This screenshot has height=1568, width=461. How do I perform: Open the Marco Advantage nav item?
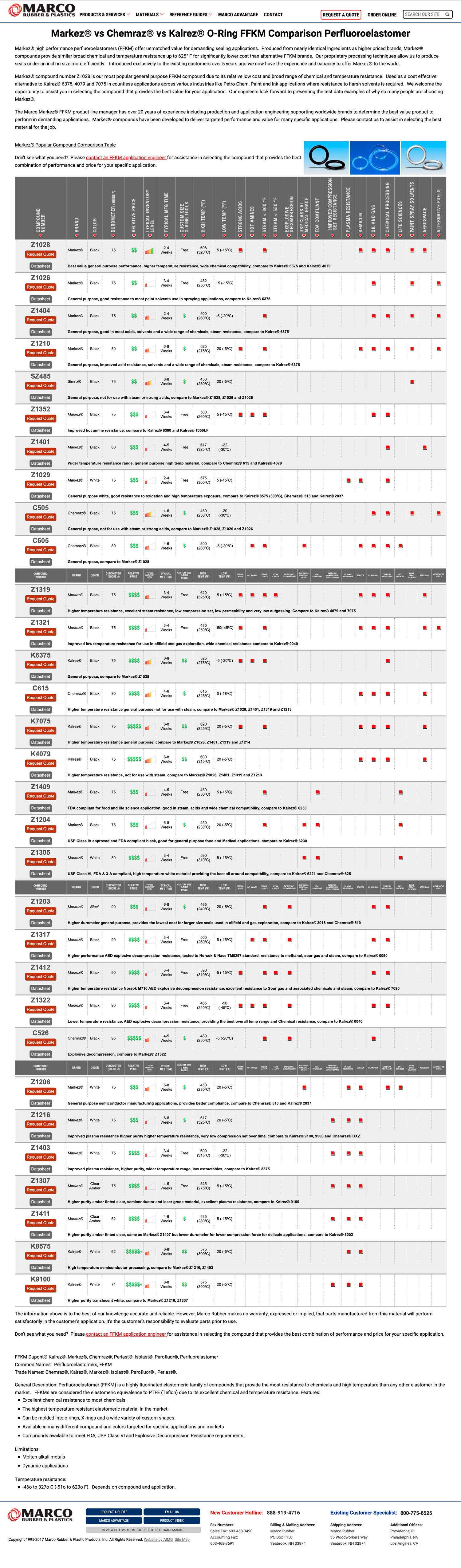(x=238, y=15)
